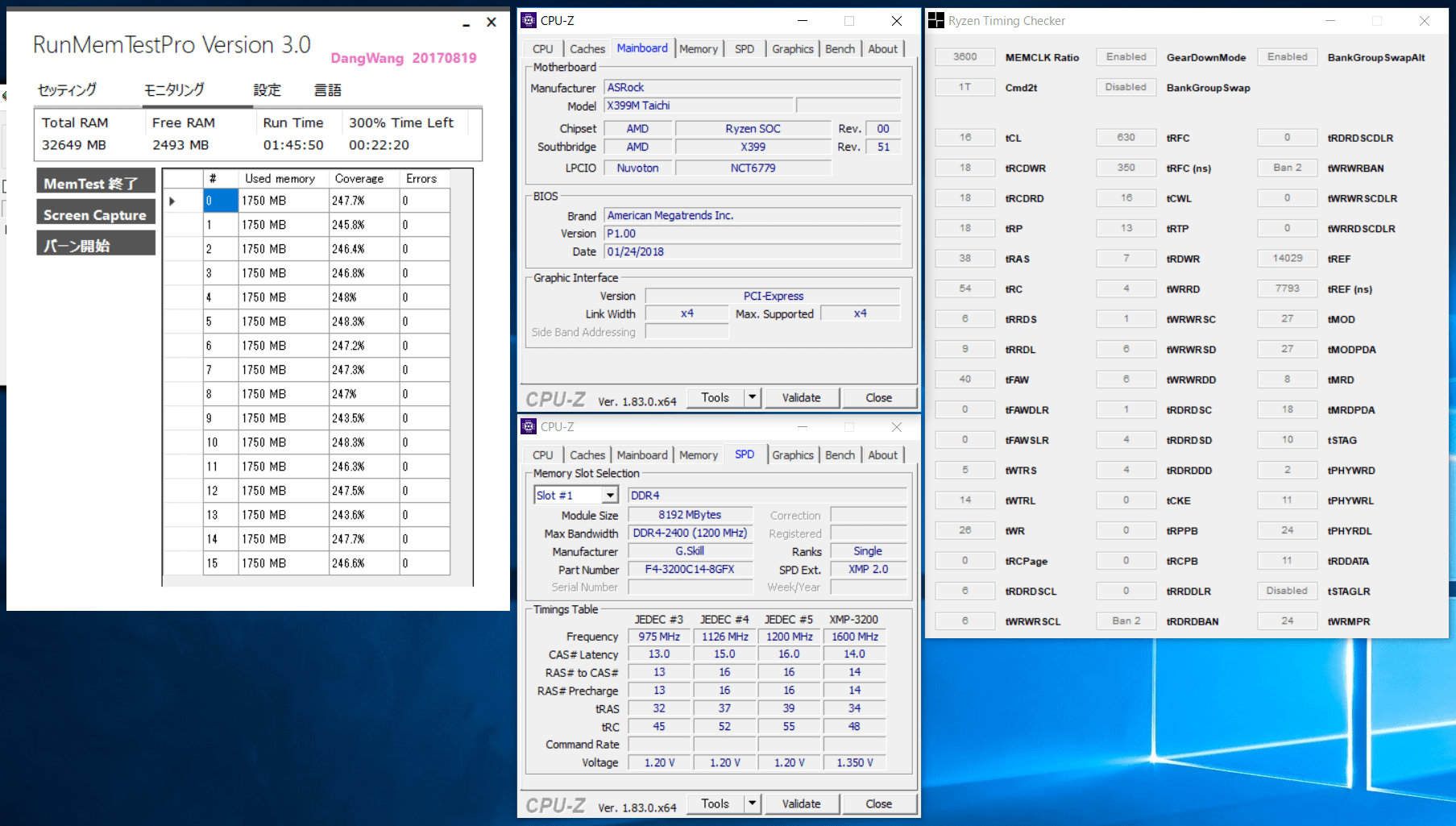Click the CPU-Z icon in top window title bar
The width and height of the screenshot is (1456, 826).
pyautogui.click(x=529, y=20)
